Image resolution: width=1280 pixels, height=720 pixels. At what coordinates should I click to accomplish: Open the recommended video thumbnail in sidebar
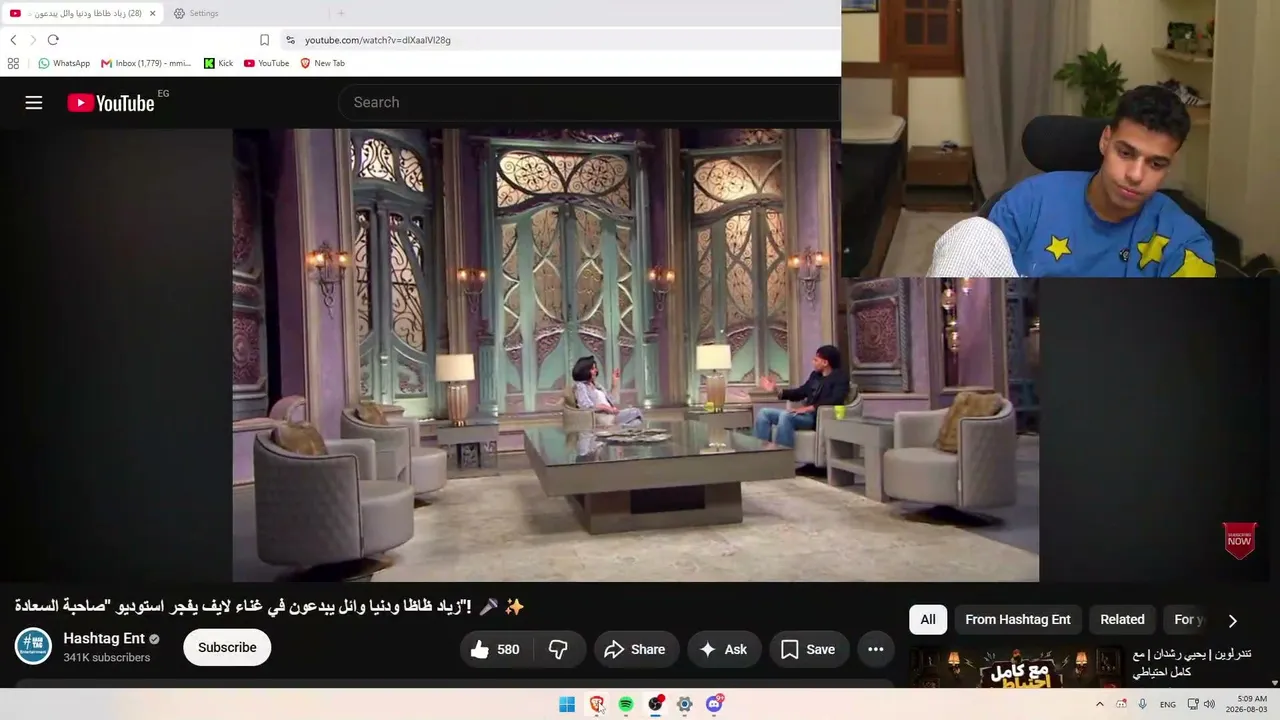[x=1017, y=667]
